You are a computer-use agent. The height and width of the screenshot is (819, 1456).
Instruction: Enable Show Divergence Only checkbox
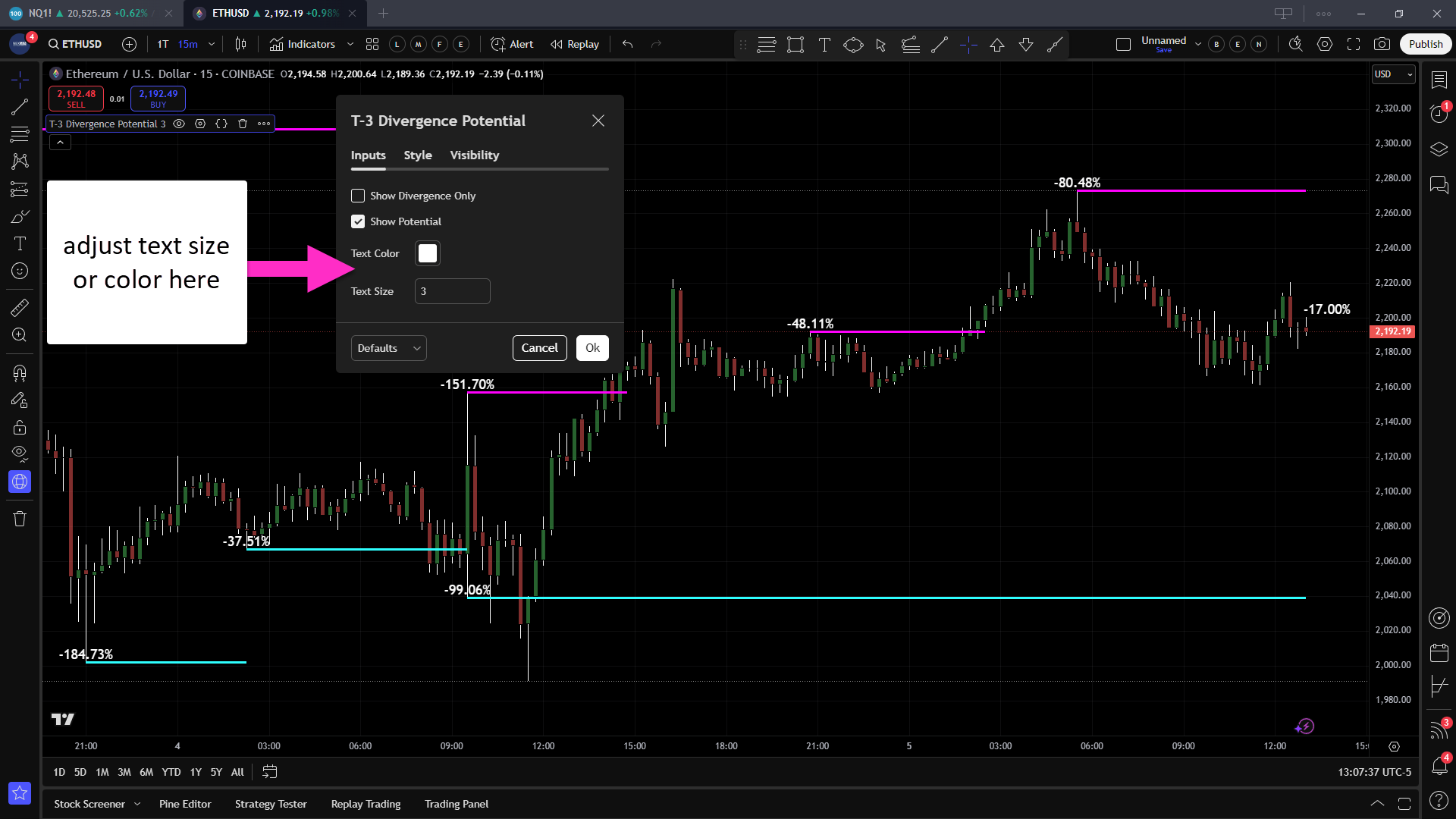tap(358, 196)
